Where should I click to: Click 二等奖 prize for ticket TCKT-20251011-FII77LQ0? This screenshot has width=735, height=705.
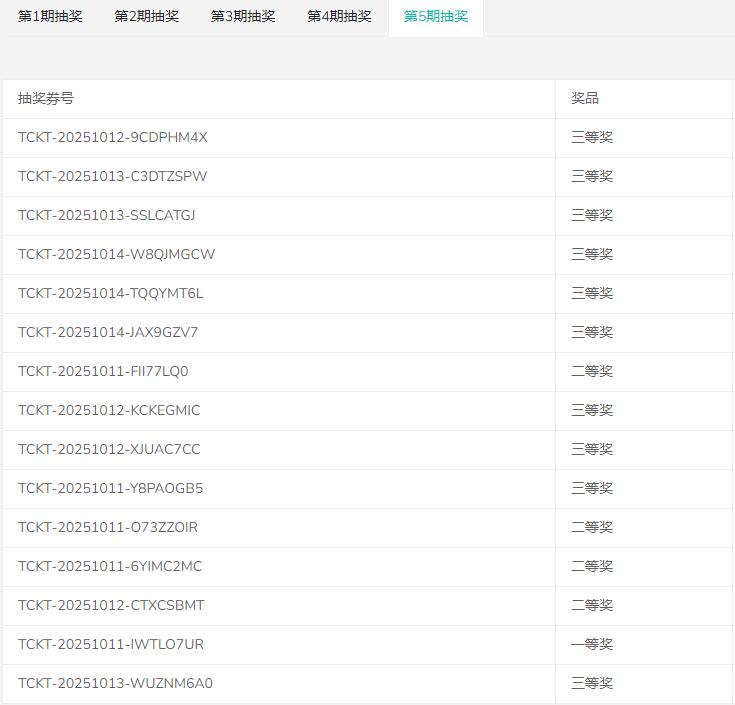point(592,371)
